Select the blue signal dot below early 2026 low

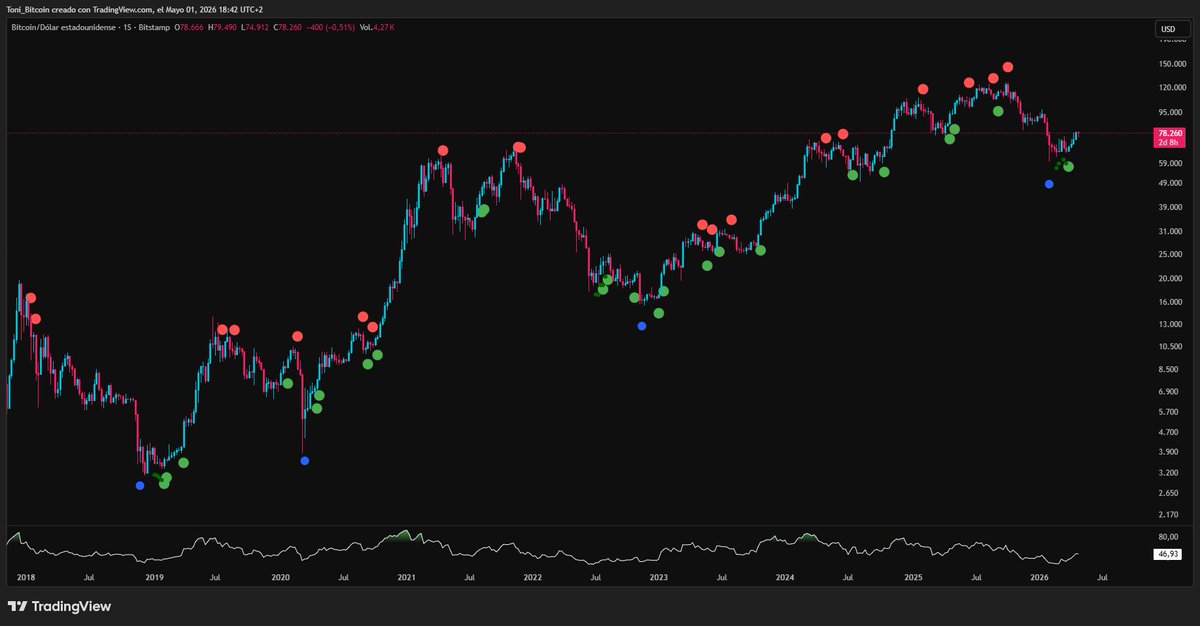point(1048,184)
